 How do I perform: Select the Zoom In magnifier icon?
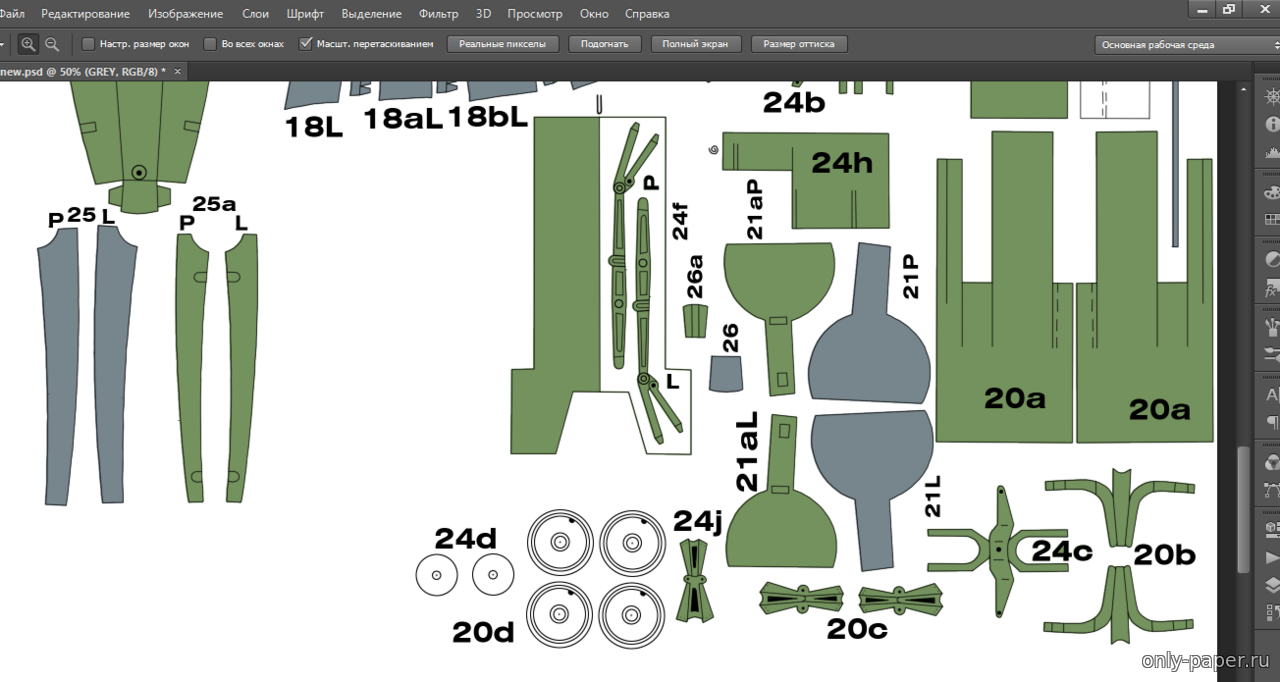28,44
